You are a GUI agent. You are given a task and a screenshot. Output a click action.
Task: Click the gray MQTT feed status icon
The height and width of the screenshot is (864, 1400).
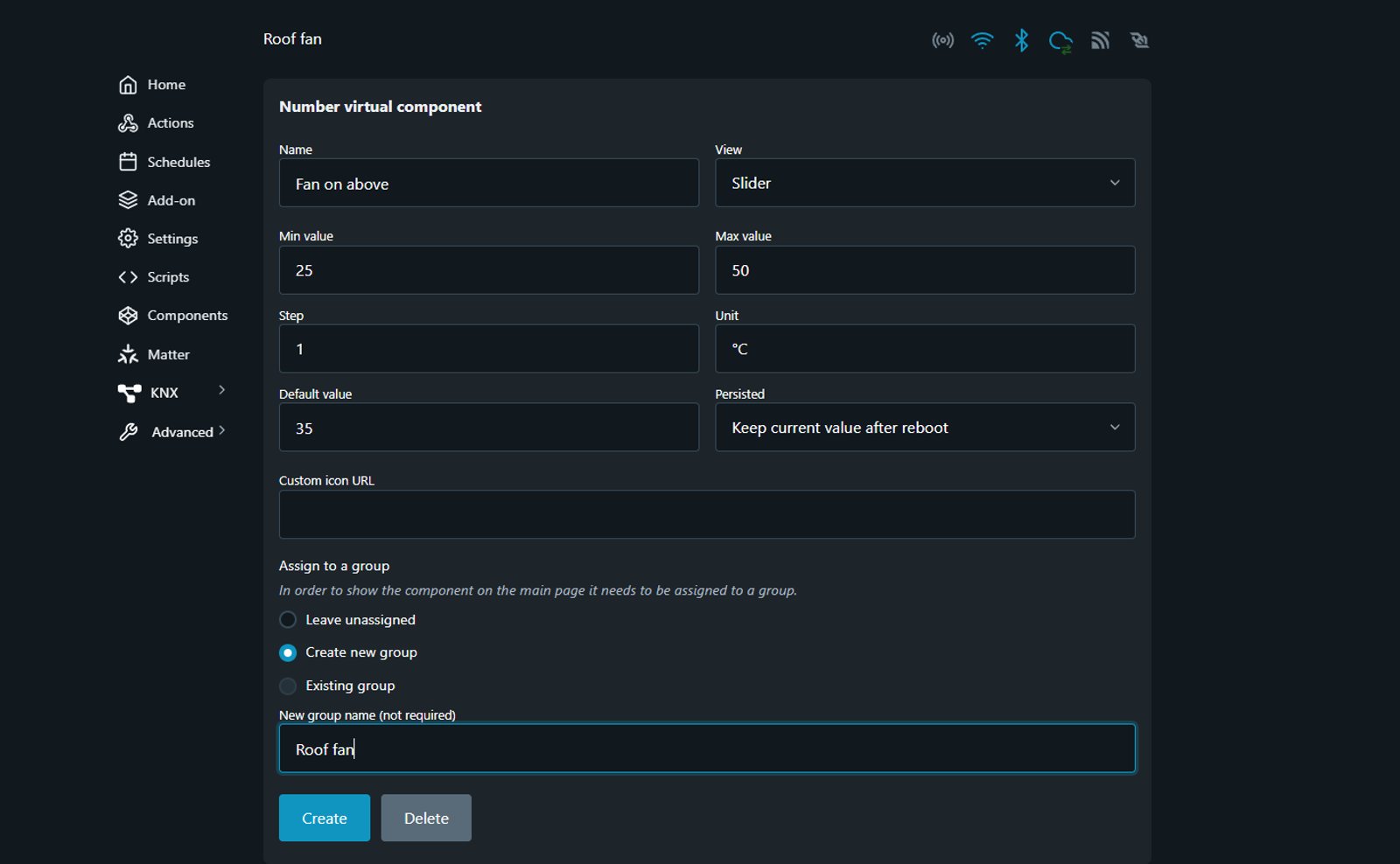pyautogui.click(x=1100, y=40)
